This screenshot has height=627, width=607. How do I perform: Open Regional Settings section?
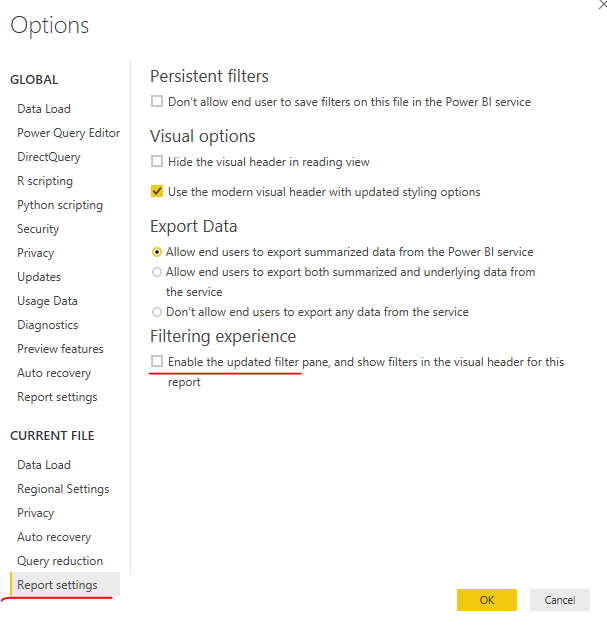tap(63, 489)
